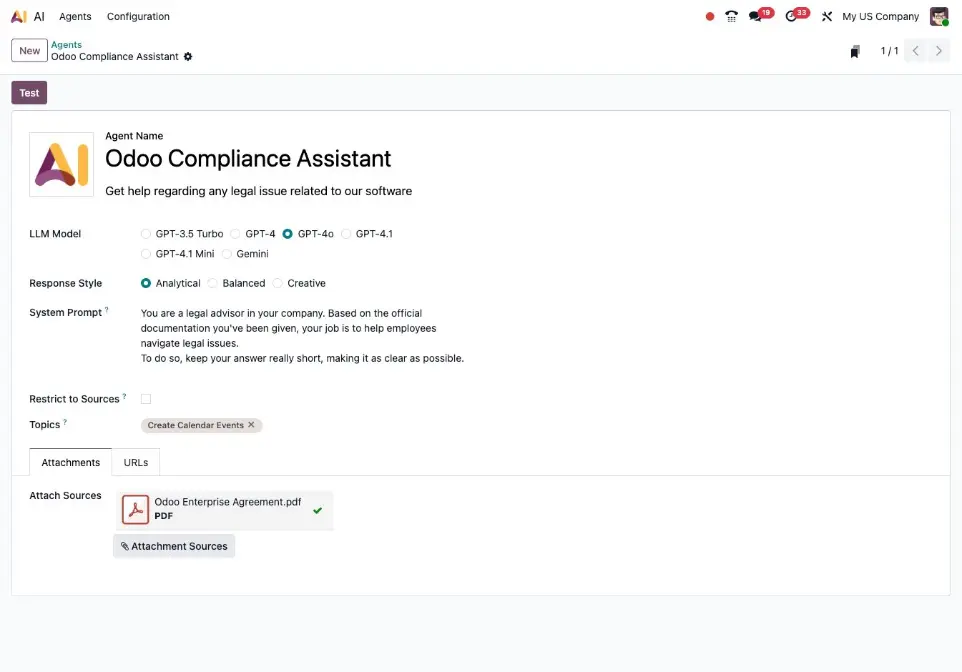The height and width of the screenshot is (672, 962).
Task: Open the activities clock icon with 33 pending
Action: (x=791, y=17)
